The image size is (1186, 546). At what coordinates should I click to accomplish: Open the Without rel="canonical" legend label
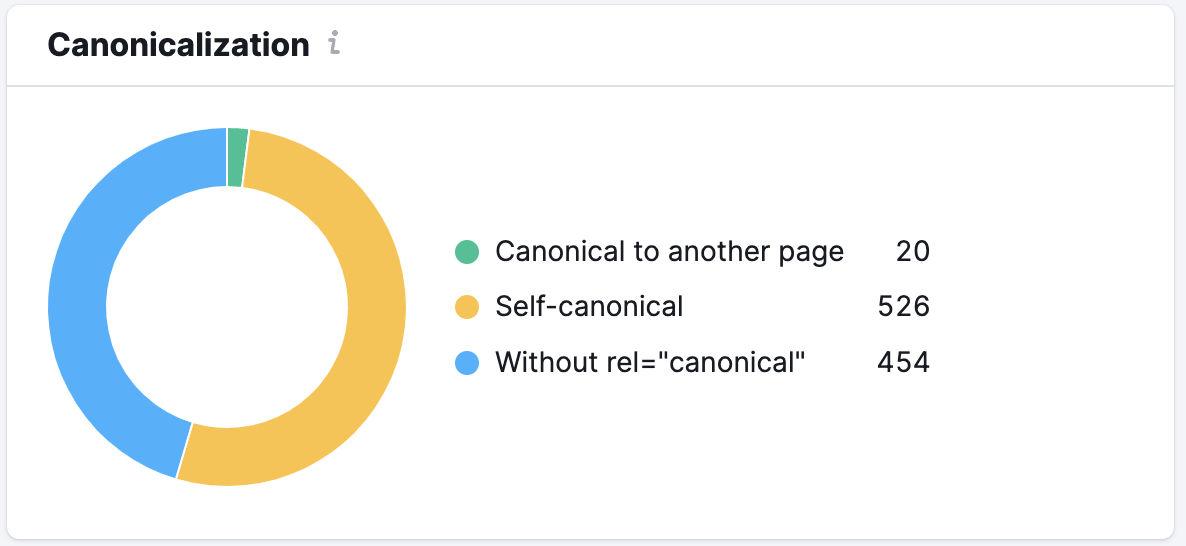[x=650, y=362]
